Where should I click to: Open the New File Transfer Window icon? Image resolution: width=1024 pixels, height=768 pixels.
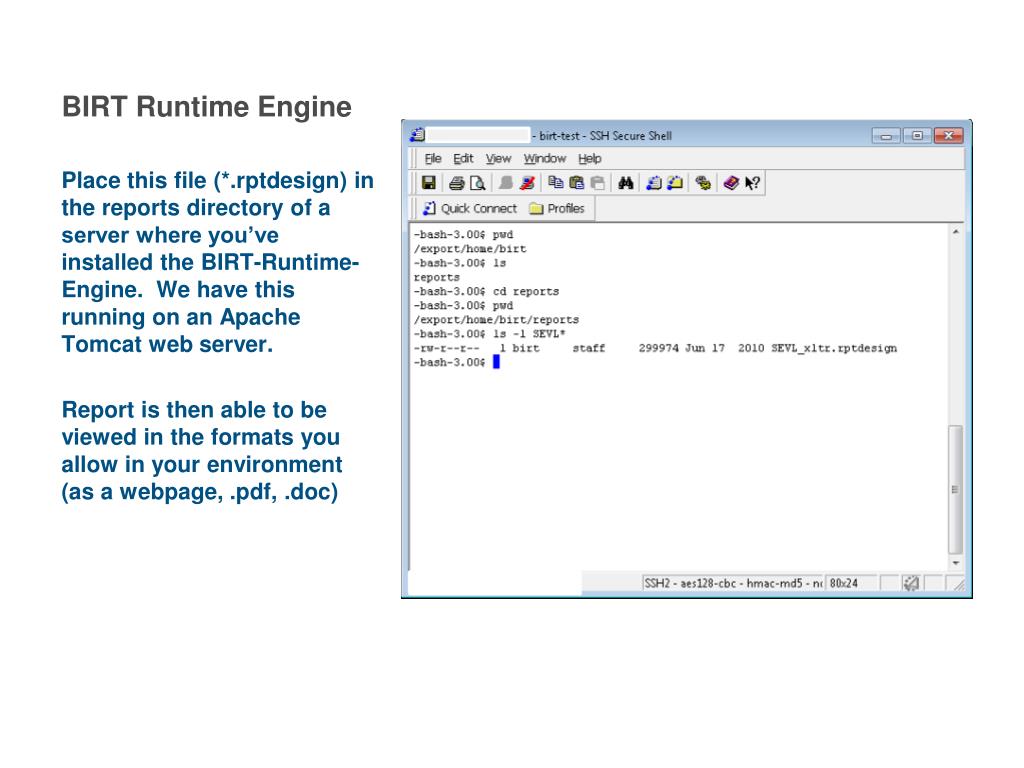[675, 184]
